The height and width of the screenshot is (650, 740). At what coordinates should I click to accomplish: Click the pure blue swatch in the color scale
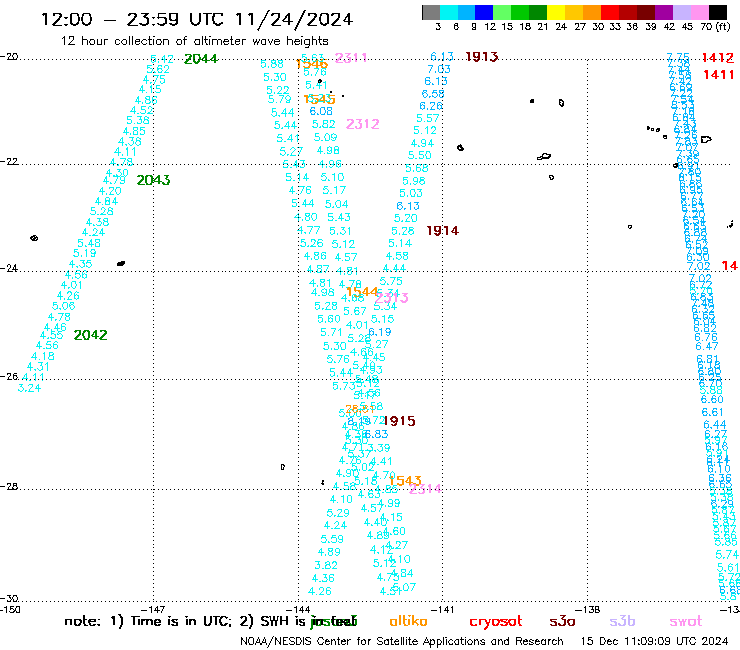tap(484, 12)
